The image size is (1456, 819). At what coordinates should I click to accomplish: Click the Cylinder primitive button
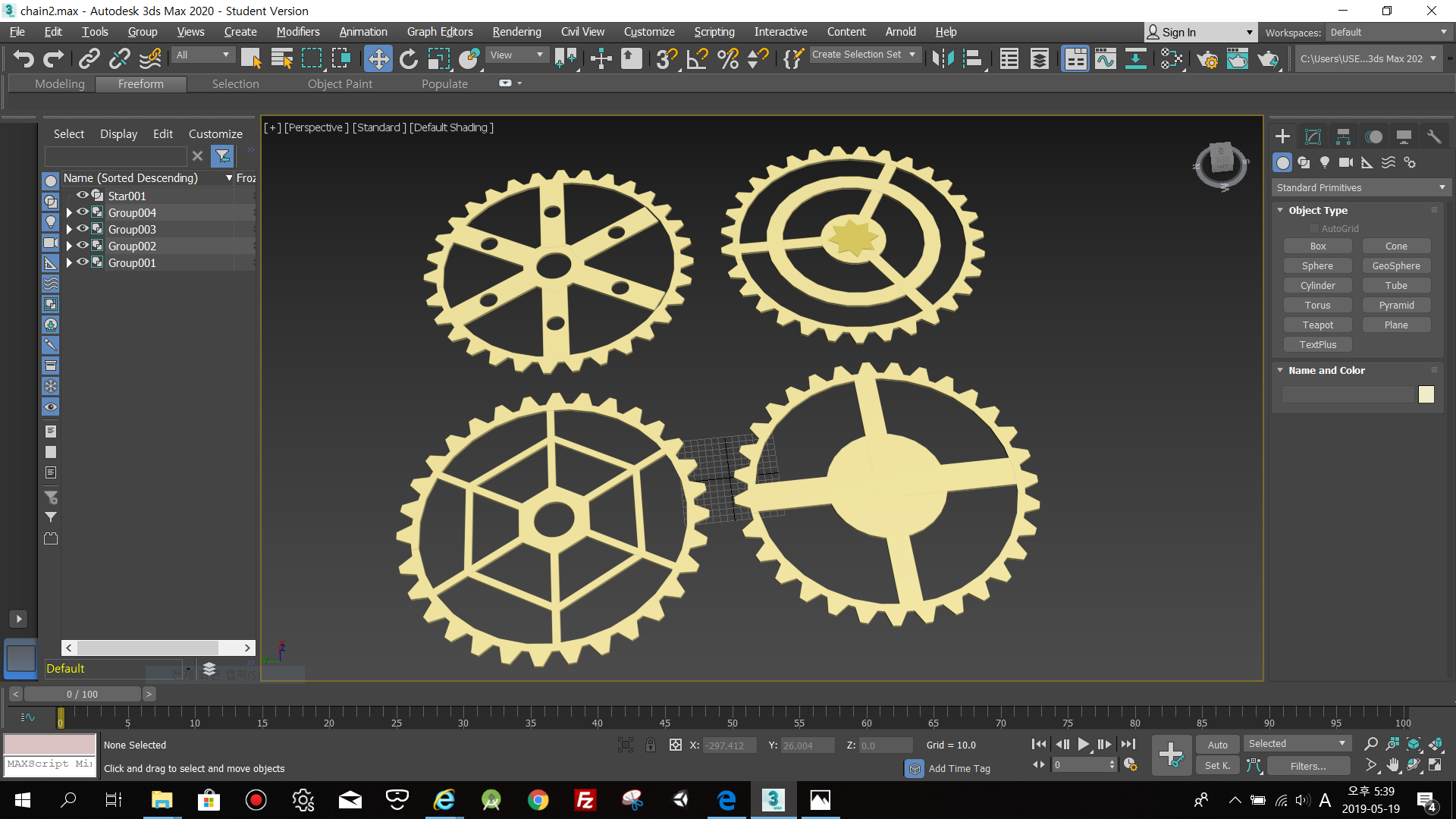(x=1317, y=285)
